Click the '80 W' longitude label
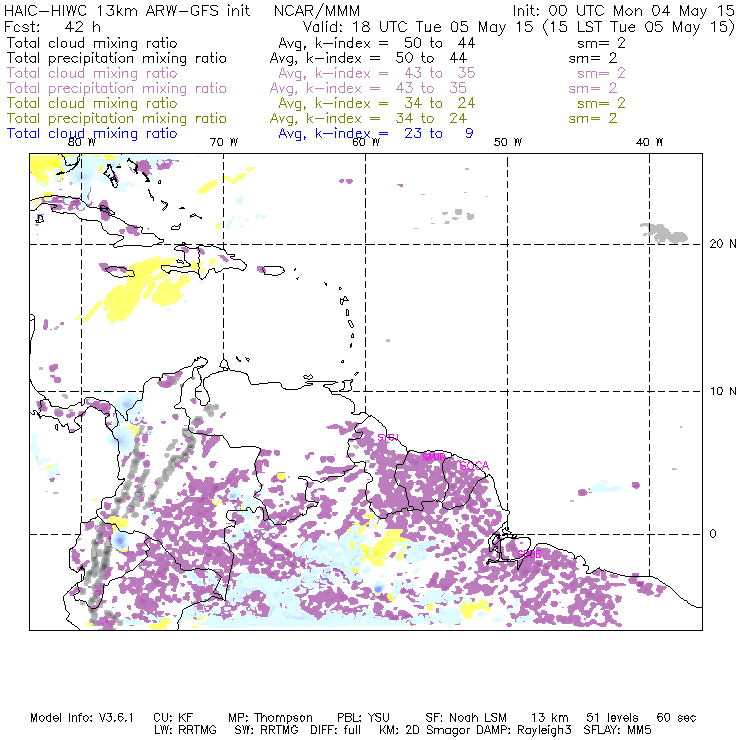The width and height of the screenshot is (740, 740). coord(82,142)
